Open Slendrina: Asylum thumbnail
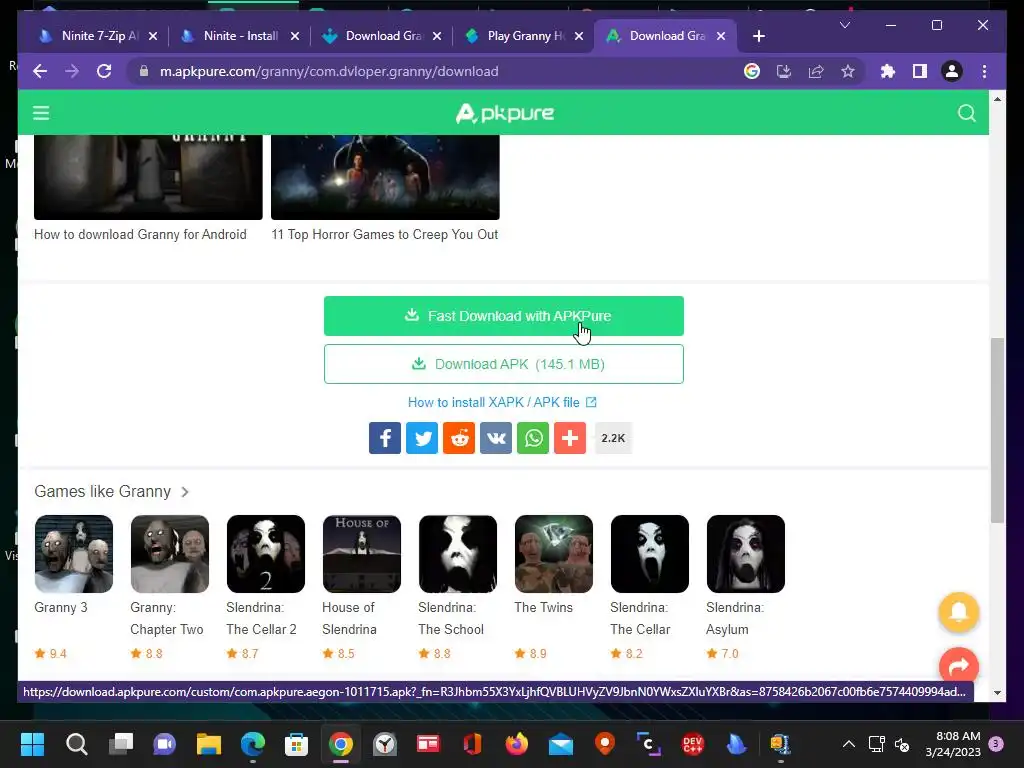The width and height of the screenshot is (1024, 768). [x=746, y=554]
